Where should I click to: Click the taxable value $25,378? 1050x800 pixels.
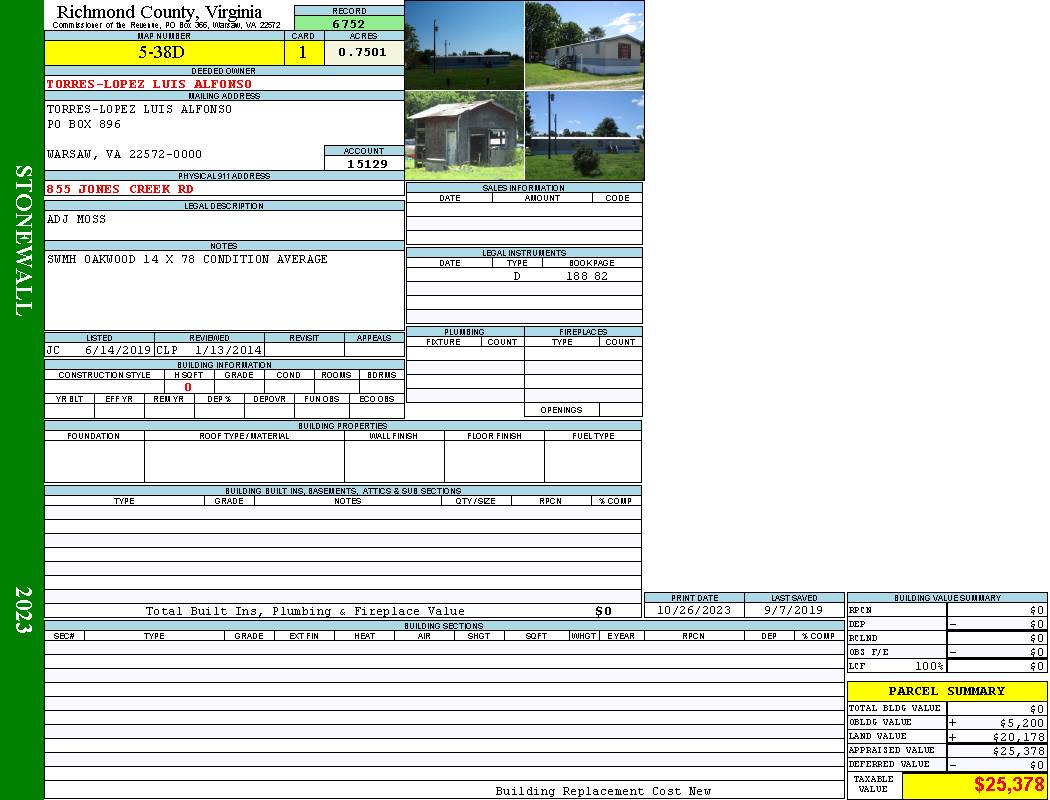click(1008, 784)
